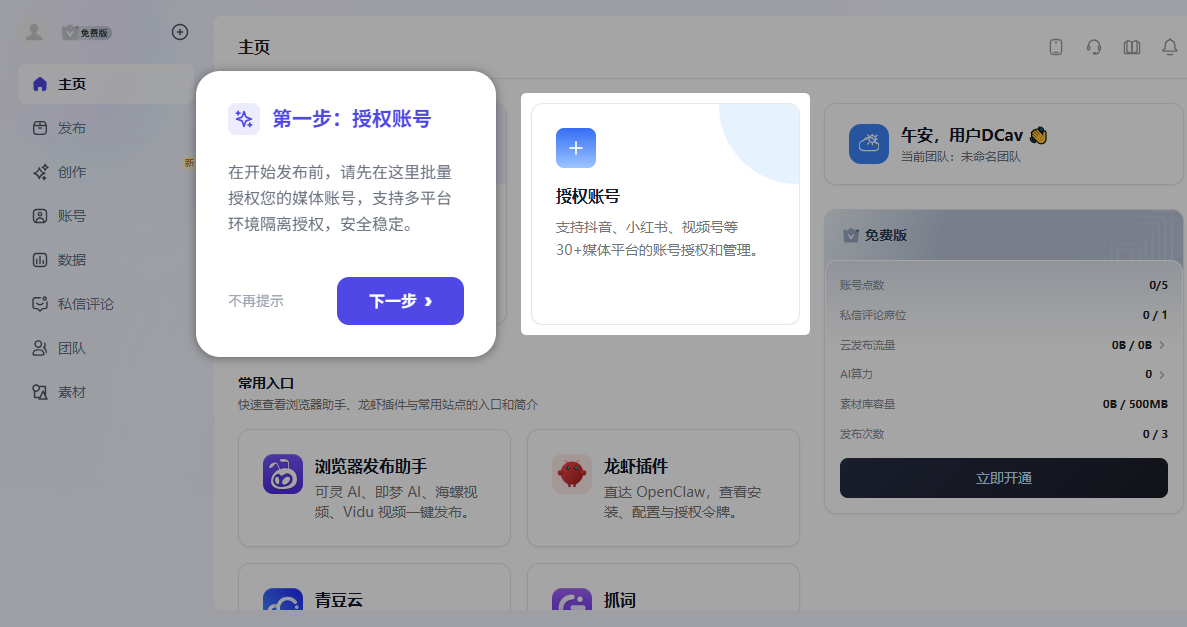This screenshot has height=627, width=1187.
Task: Click the 下一步 button in the guide popup
Action: tap(400, 301)
